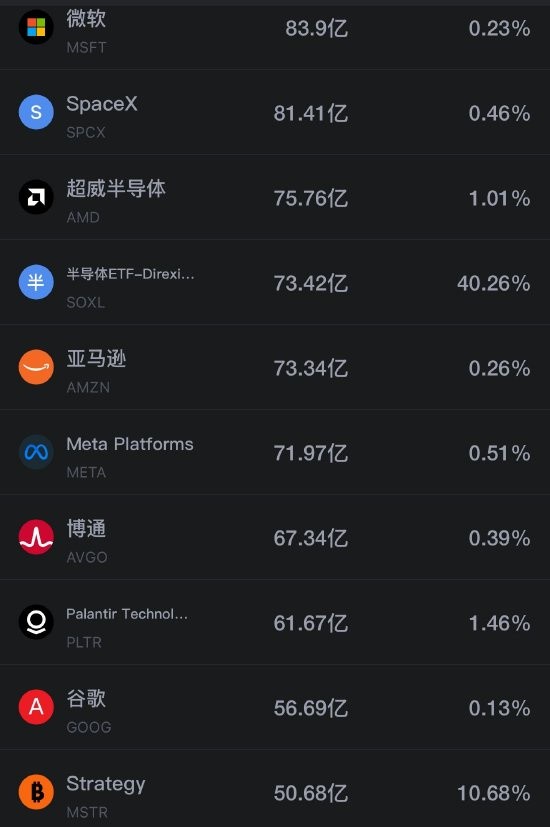
Task: Select the 40.26% value for SOXL
Action: click(494, 284)
